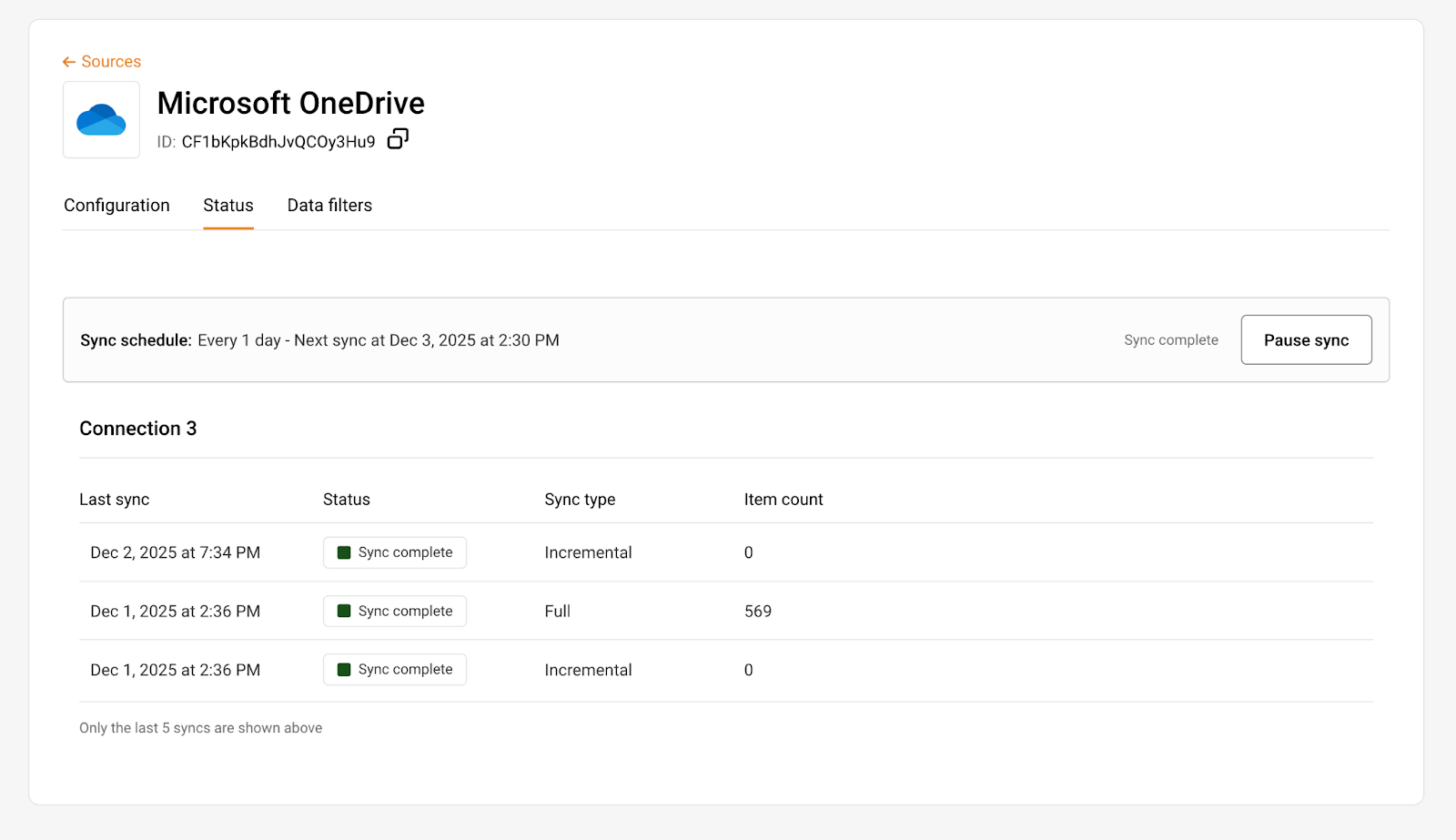Click the Dec 2, 2025 at 7:34 PM entry
1456x840 pixels.
[175, 552]
